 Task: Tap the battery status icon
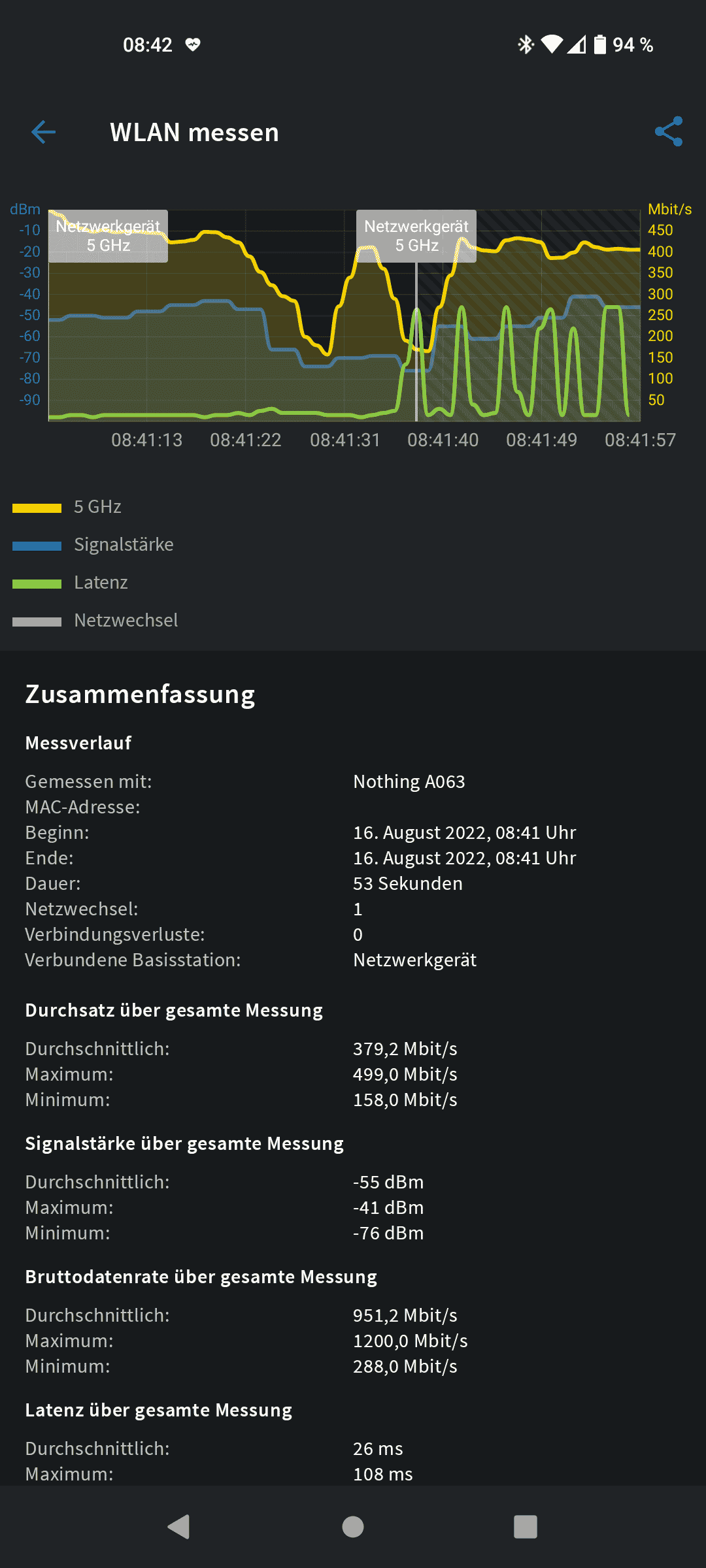[x=599, y=44]
